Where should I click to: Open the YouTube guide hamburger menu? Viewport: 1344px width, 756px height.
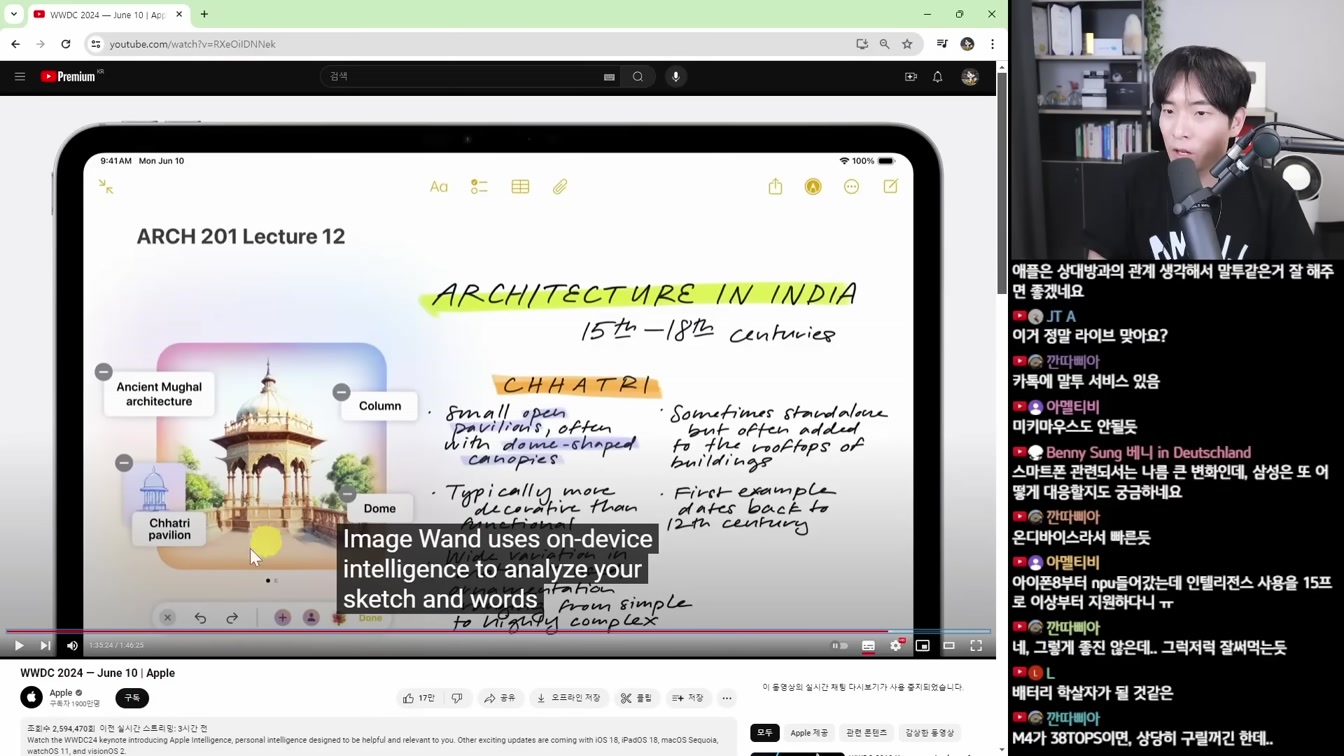[20, 77]
